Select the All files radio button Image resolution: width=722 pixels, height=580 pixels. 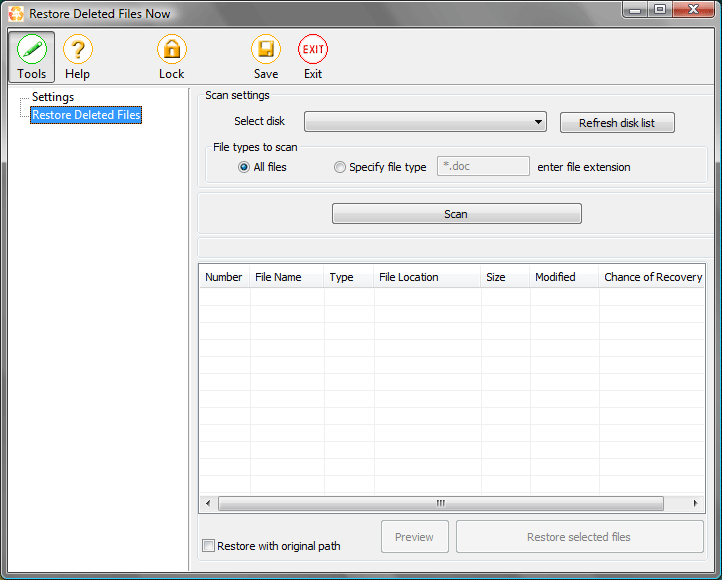coord(244,167)
